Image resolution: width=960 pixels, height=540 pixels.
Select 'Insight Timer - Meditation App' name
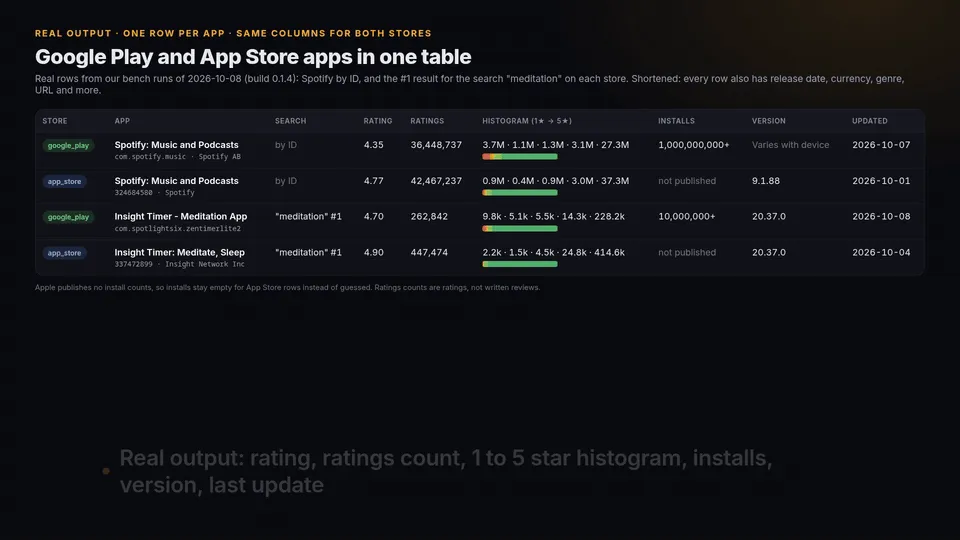point(181,217)
